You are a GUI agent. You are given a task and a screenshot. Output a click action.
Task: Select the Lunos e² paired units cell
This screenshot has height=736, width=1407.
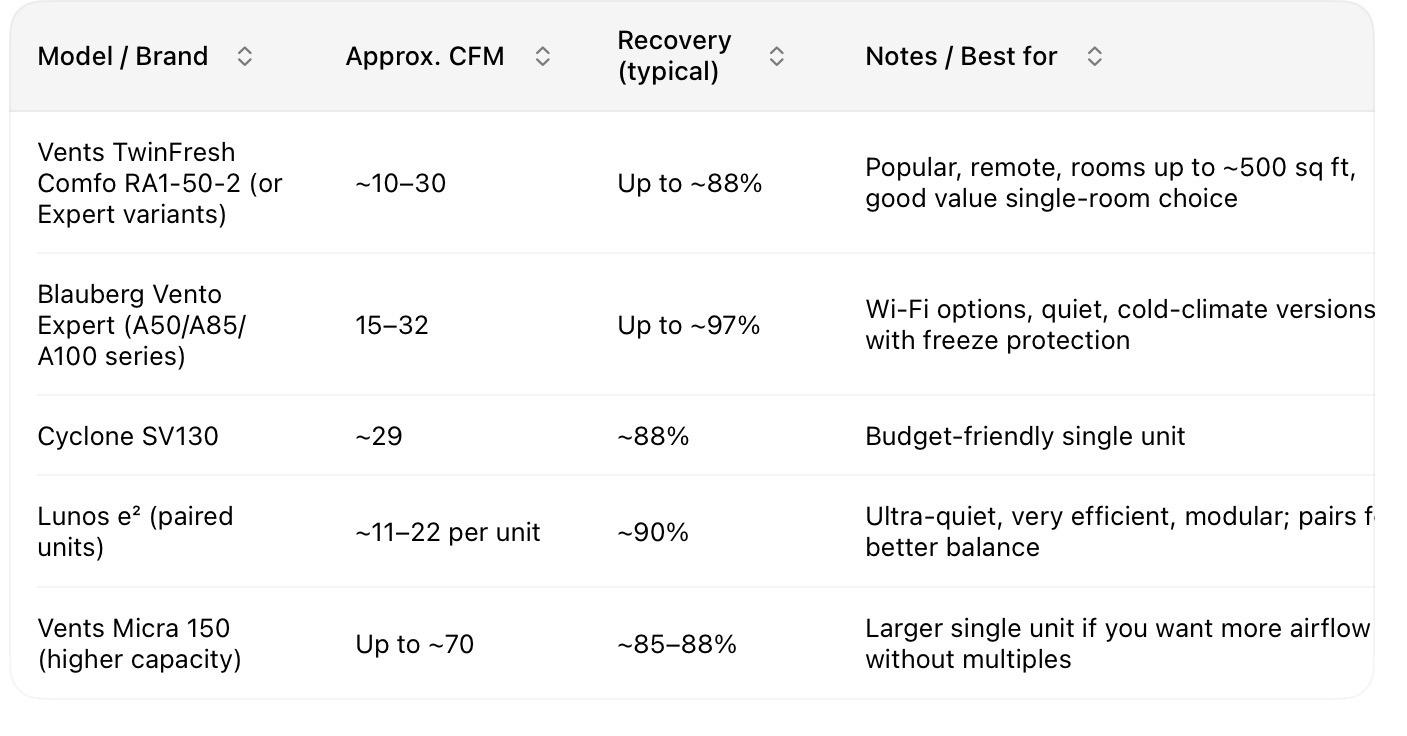click(135, 532)
